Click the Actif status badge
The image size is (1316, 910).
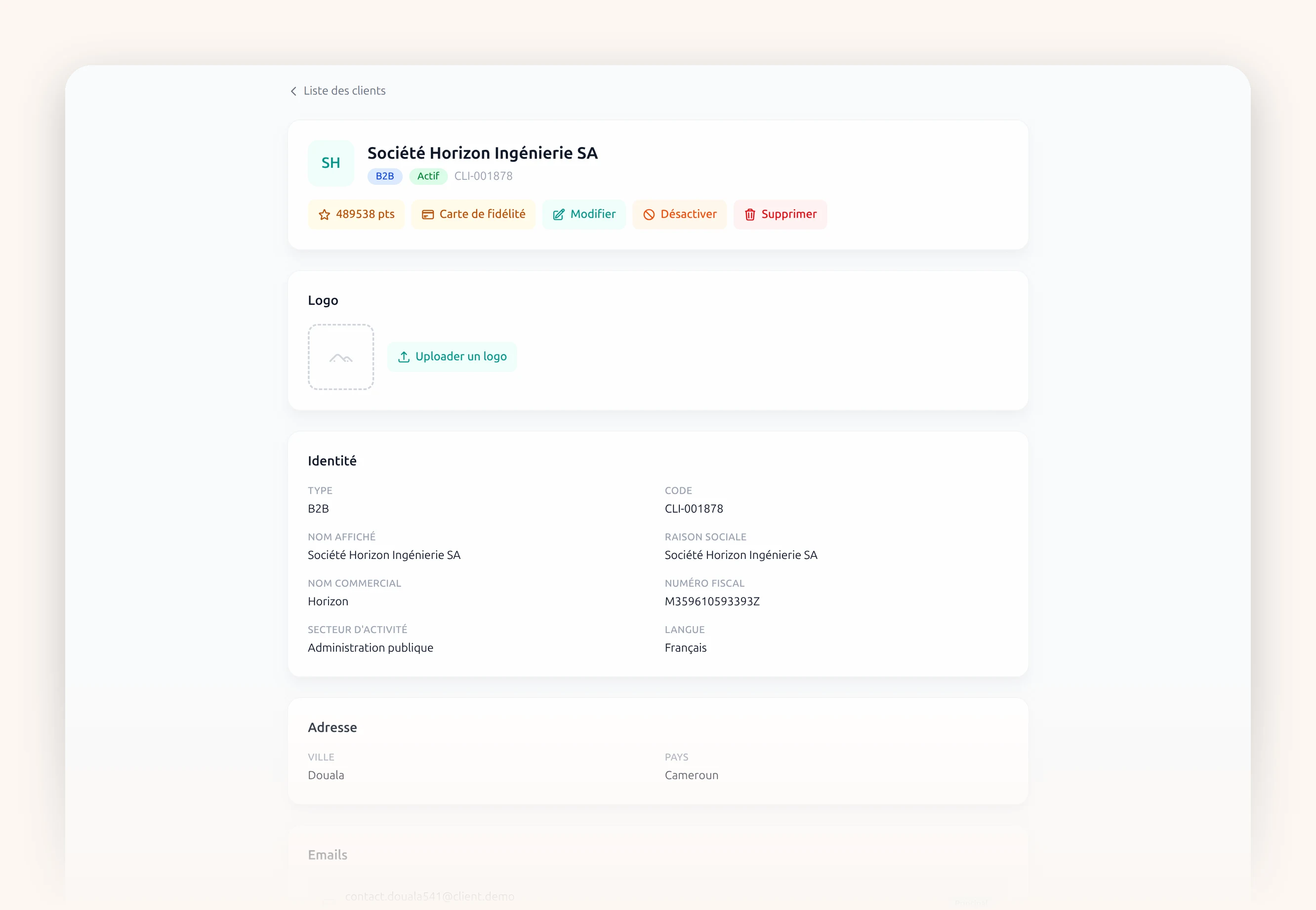[428, 176]
